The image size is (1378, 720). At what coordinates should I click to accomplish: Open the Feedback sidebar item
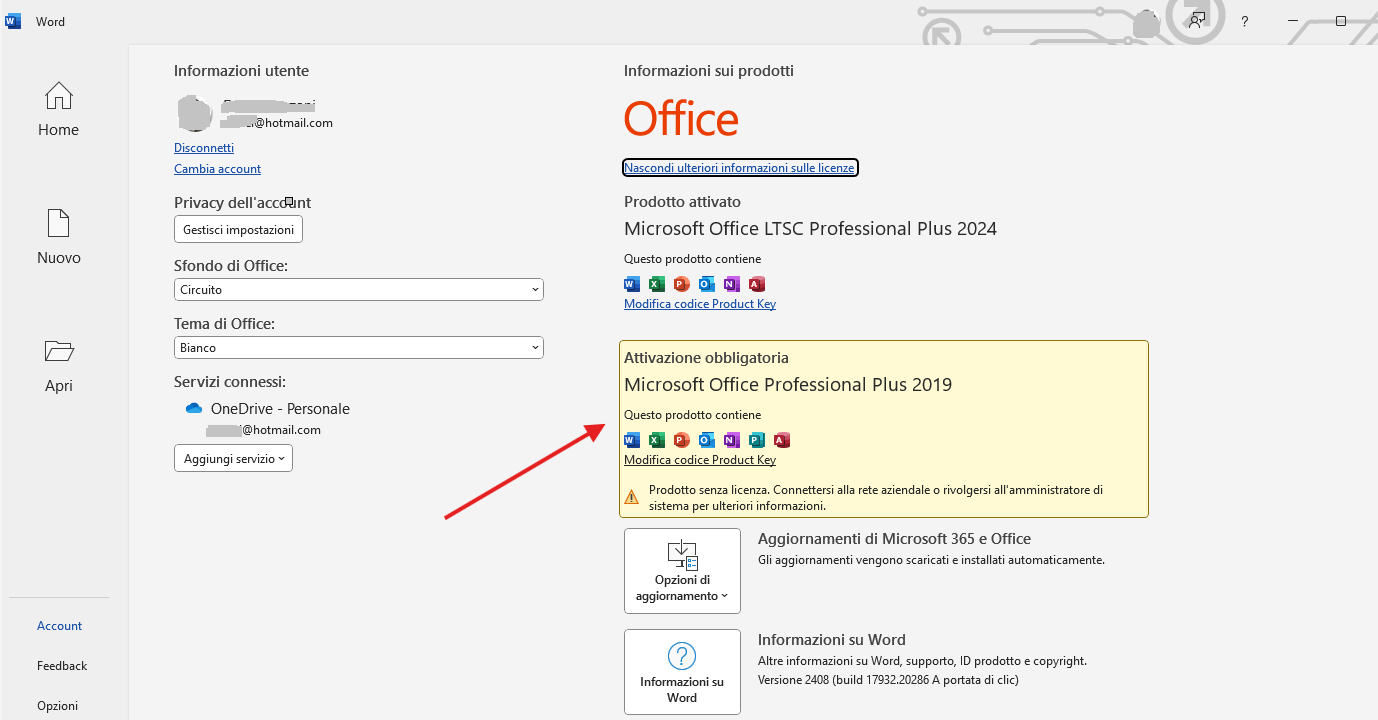point(62,666)
